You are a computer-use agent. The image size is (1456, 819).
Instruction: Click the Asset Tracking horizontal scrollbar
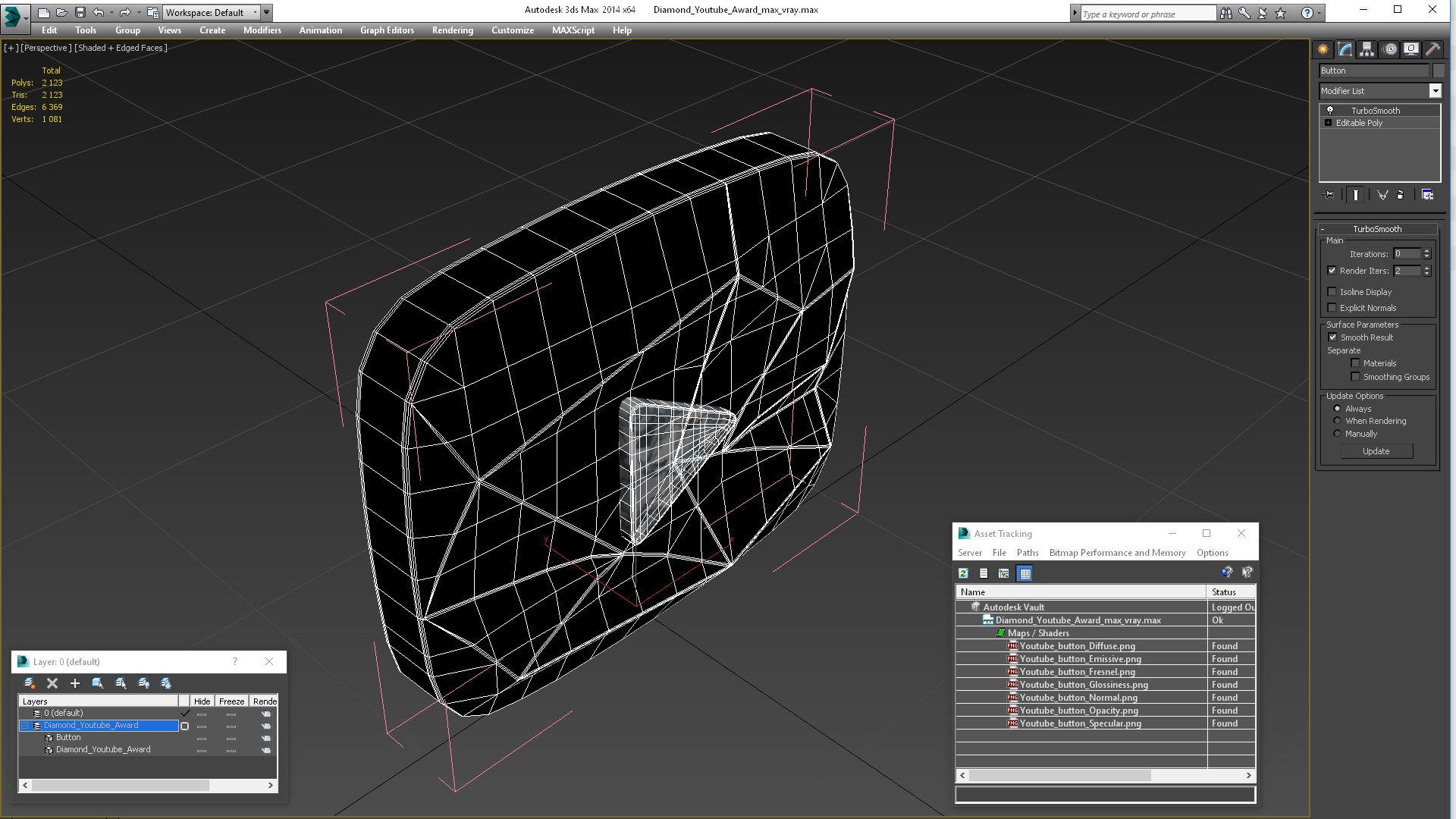[1106, 775]
